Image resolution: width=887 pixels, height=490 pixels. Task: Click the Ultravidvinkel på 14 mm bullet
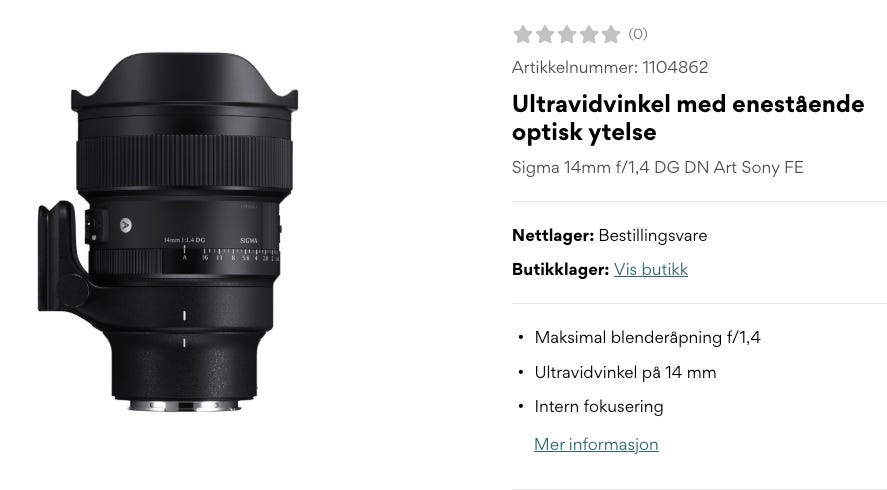coord(625,372)
